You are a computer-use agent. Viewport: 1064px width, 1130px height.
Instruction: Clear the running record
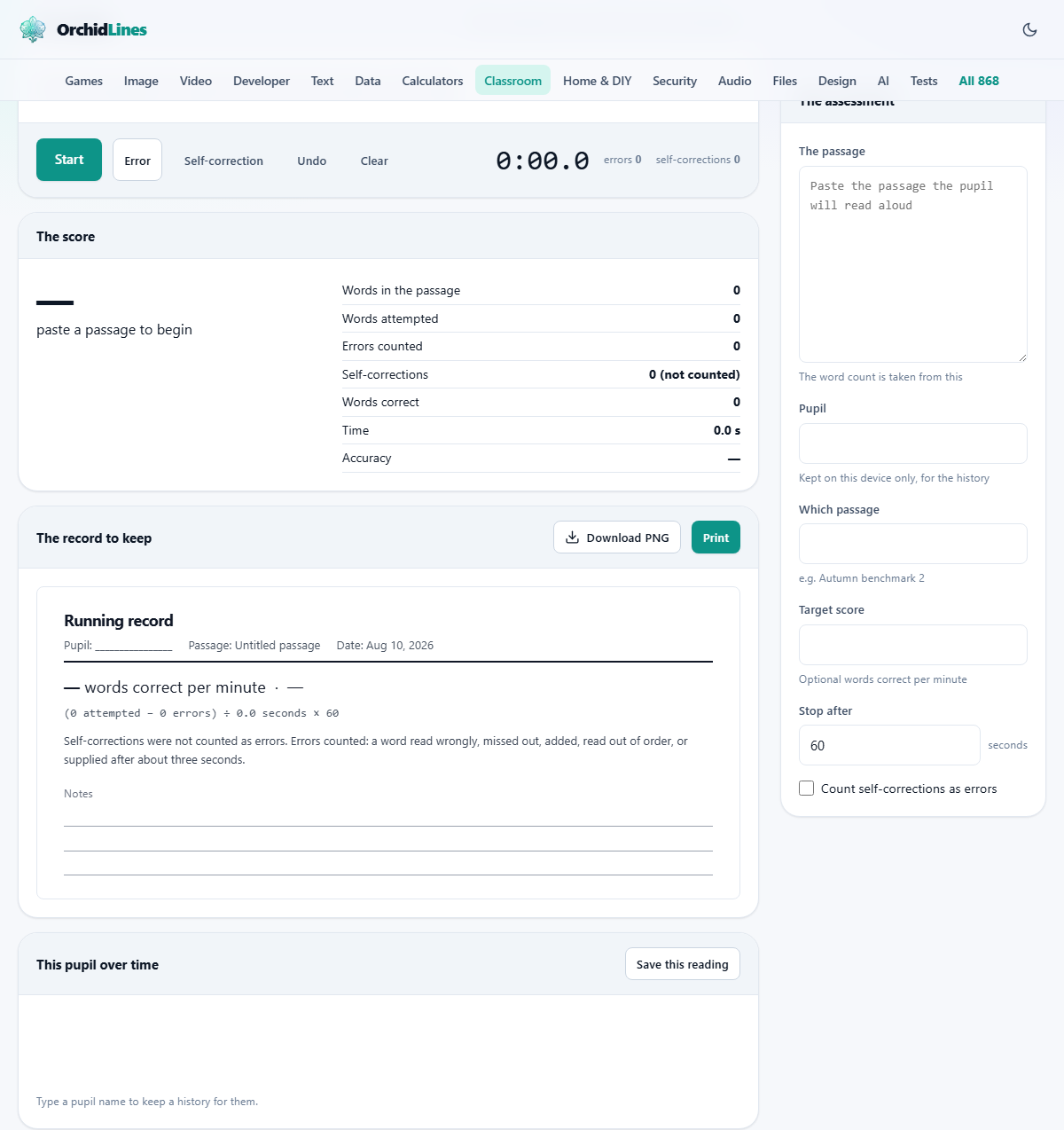[374, 161]
